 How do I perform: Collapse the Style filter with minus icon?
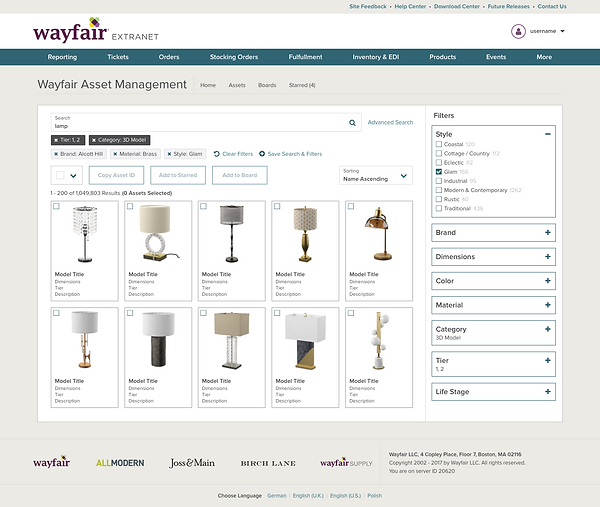pos(548,134)
